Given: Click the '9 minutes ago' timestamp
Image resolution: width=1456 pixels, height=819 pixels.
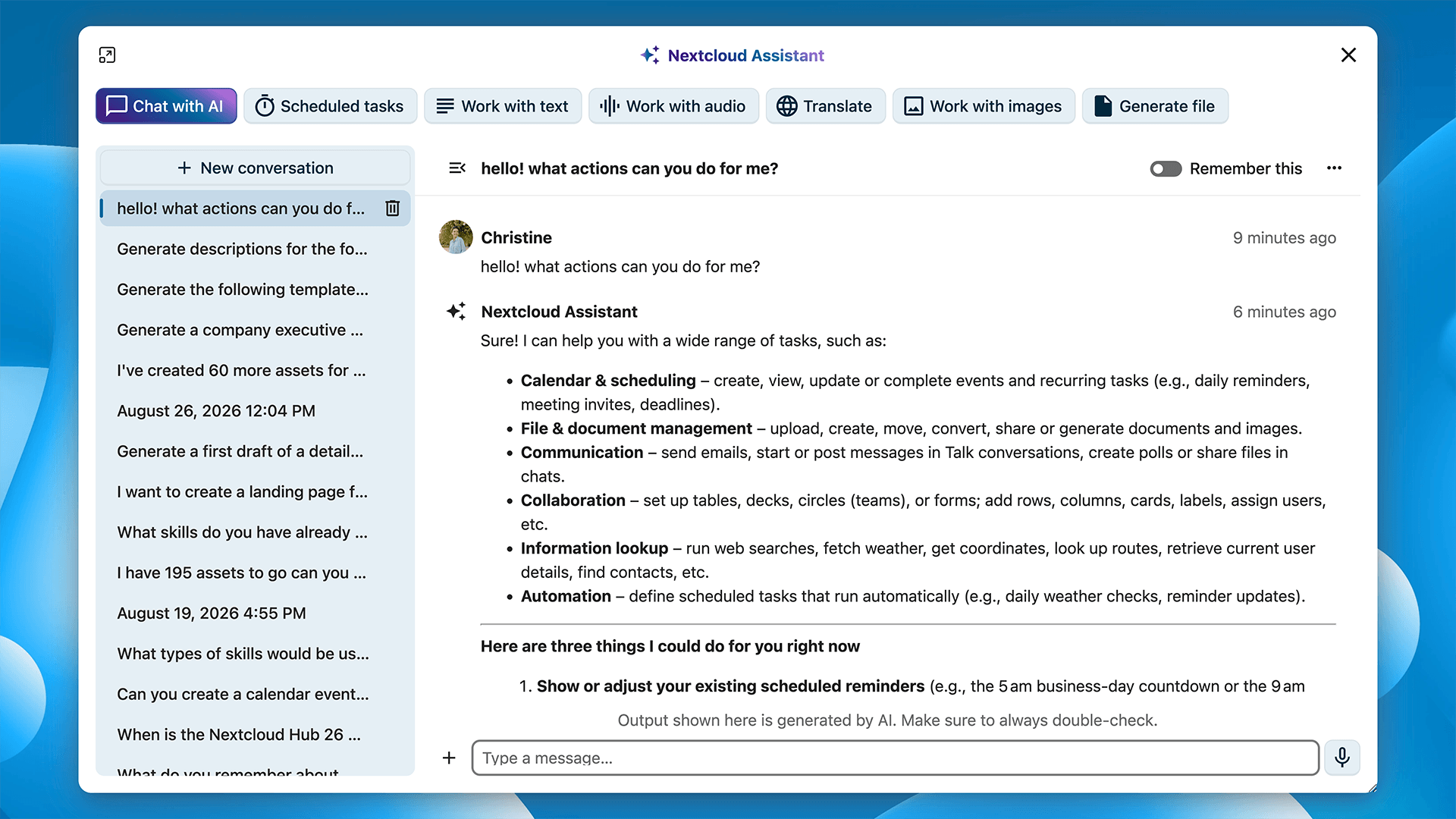Looking at the screenshot, I should click(1284, 237).
